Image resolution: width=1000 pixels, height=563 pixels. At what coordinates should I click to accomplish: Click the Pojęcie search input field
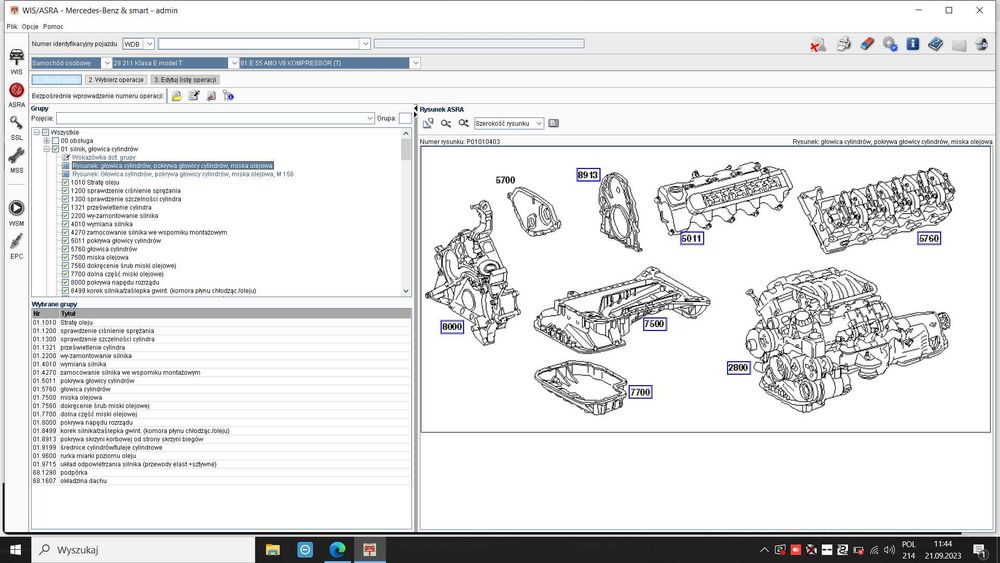pos(210,118)
